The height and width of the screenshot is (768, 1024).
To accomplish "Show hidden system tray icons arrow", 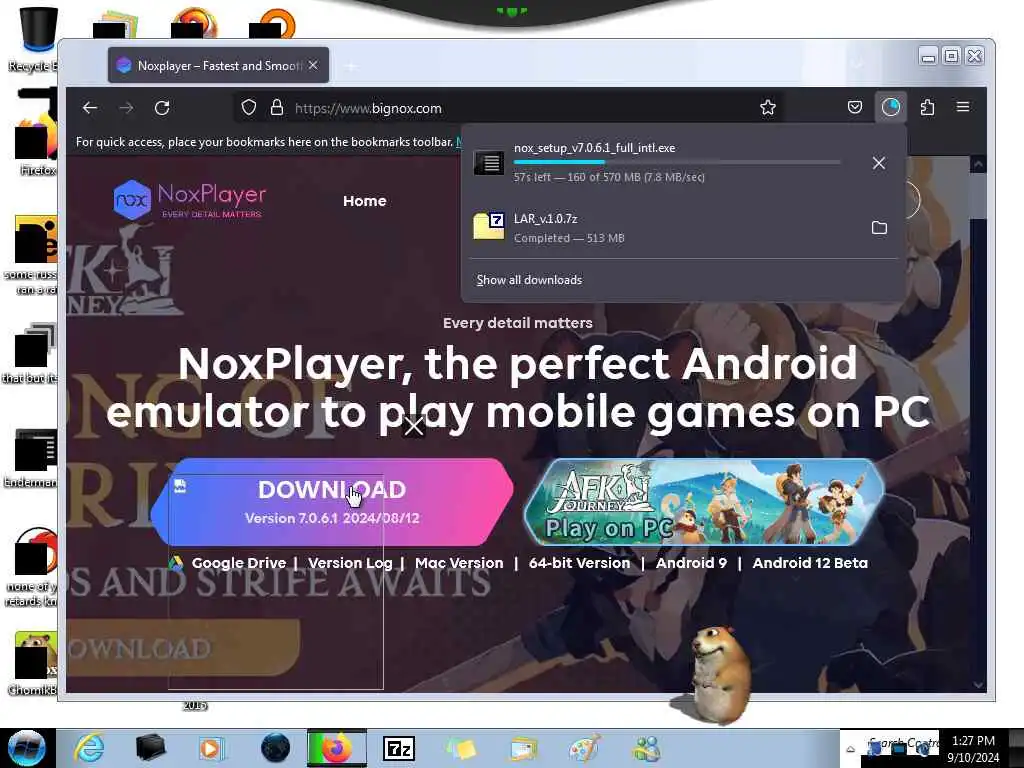I will point(850,749).
